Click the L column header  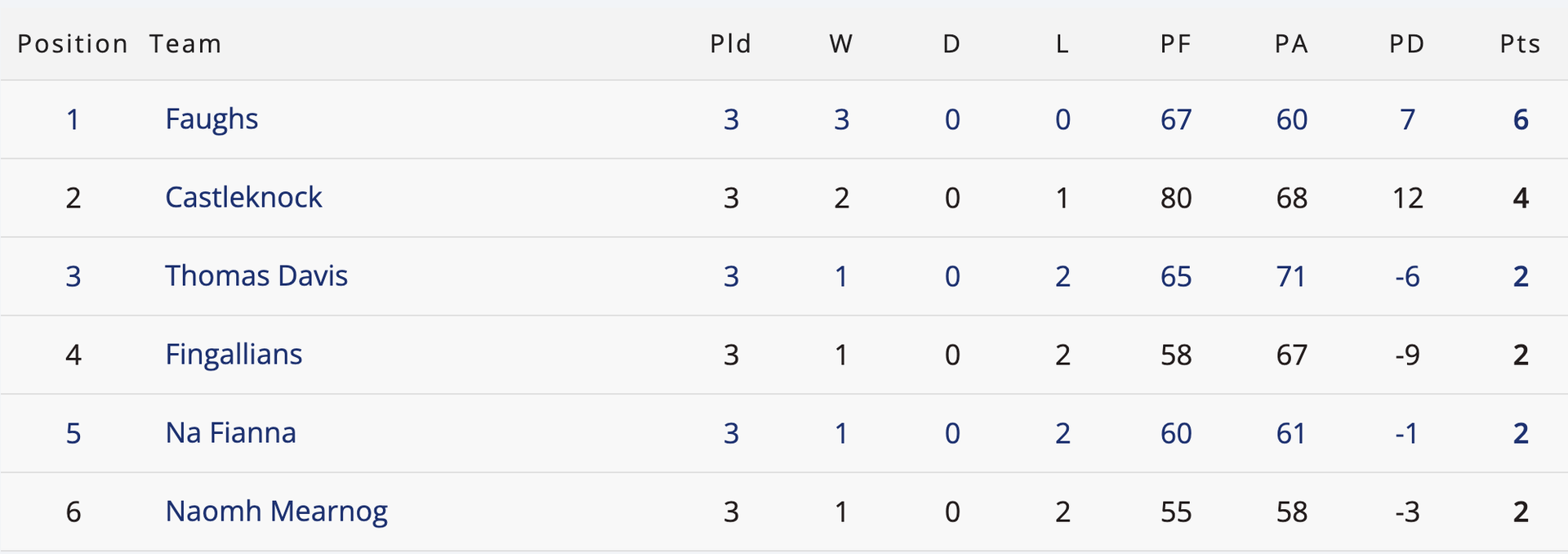pyautogui.click(x=1062, y=43)
